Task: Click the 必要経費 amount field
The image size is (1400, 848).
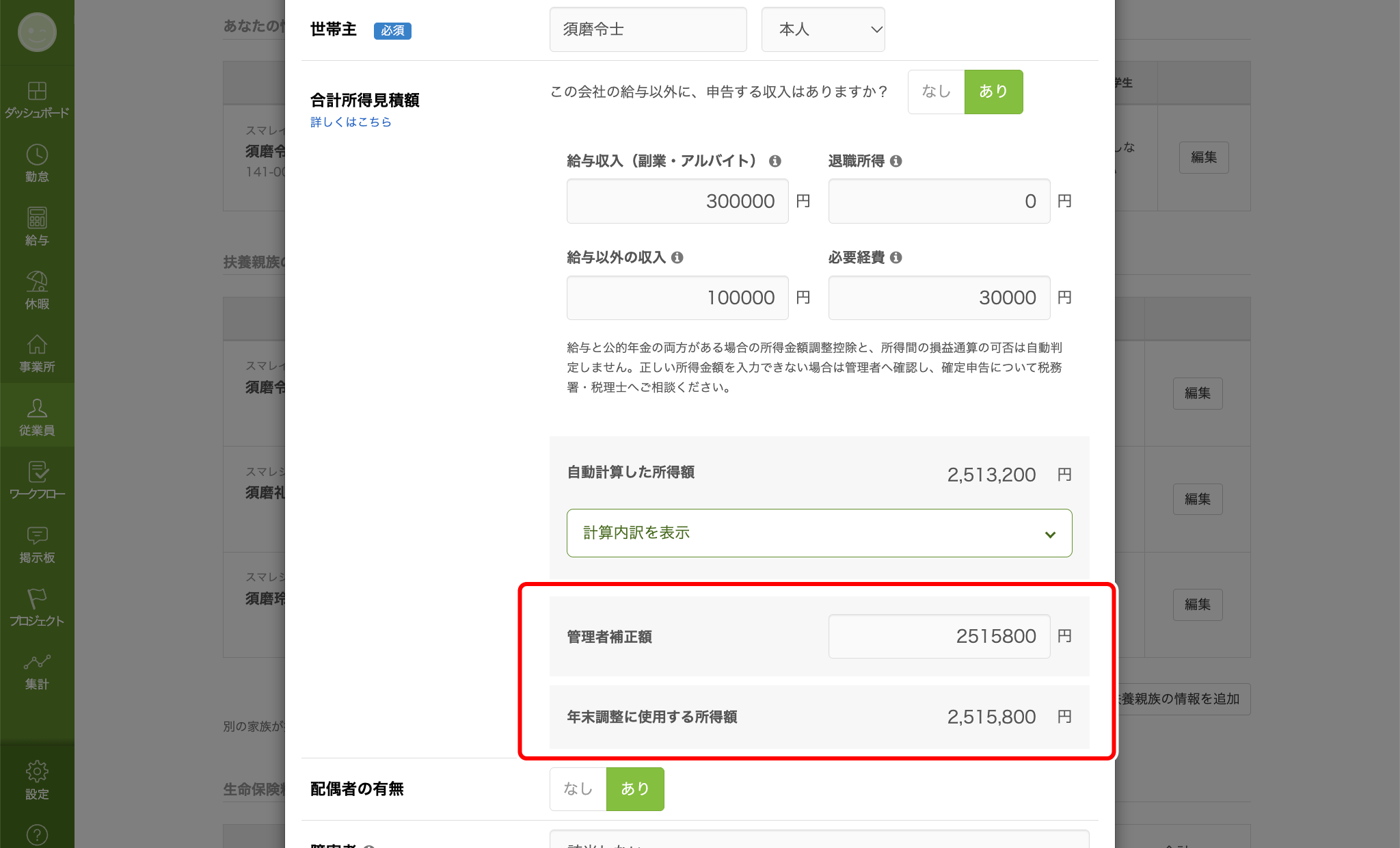Action: point(939,298)
